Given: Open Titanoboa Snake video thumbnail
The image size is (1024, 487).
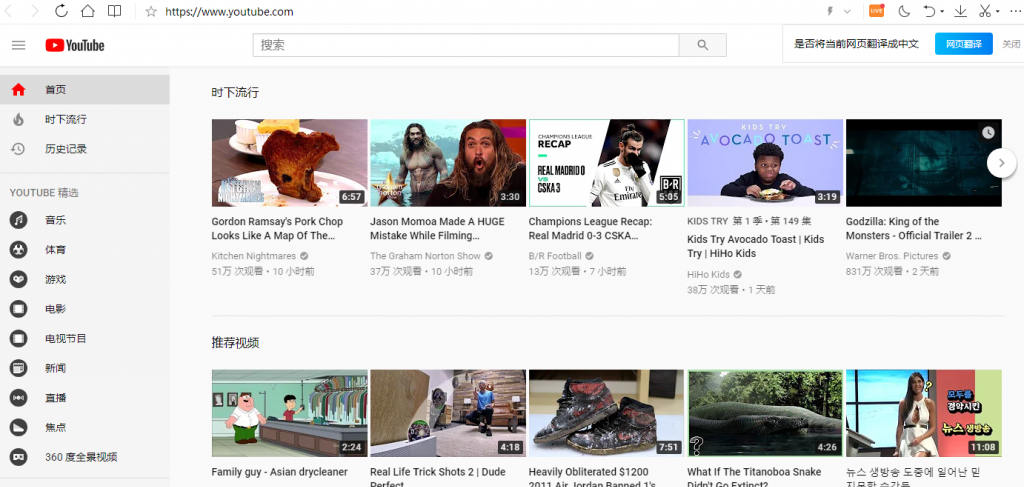Looking at the screenshot, I should (765, 413).
